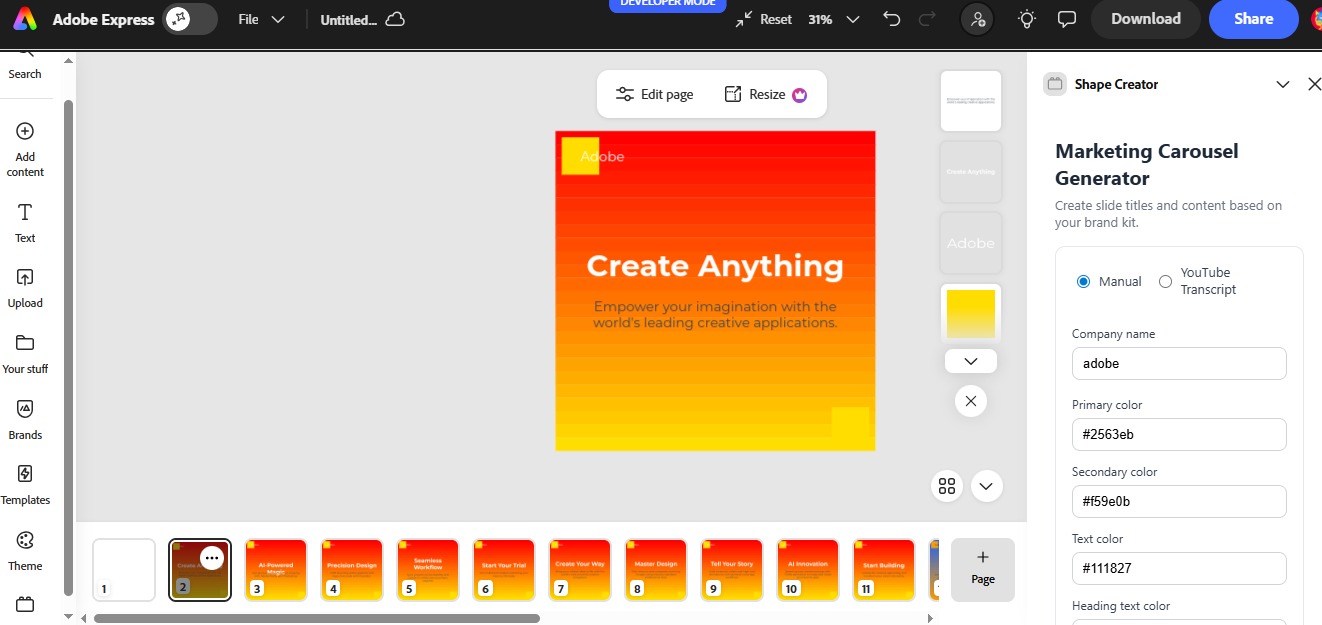Click the cloud save status icon
The image size is (1322, 625).
coord(396,19)
